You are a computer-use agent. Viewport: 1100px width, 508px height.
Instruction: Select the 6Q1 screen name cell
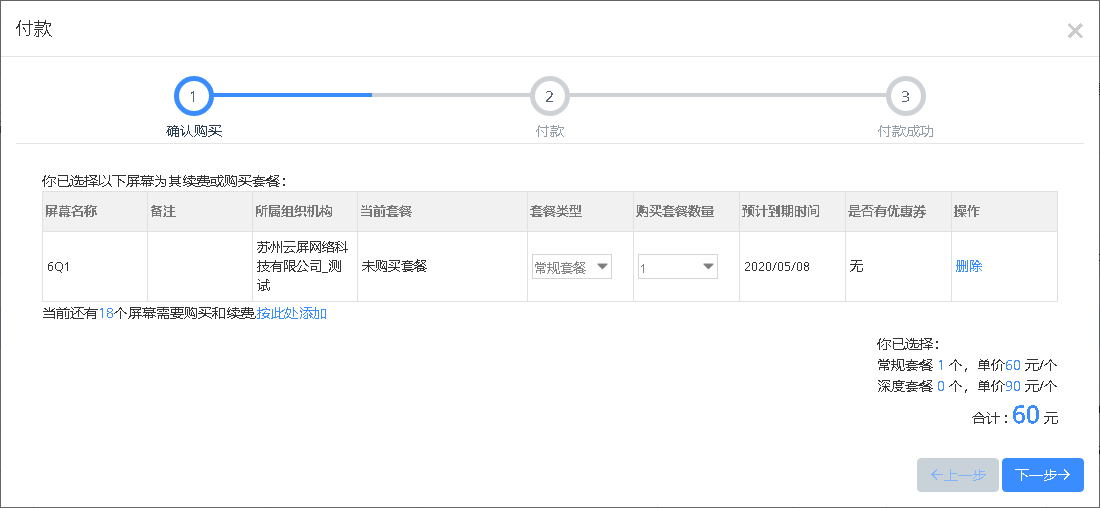click(95, 267)
